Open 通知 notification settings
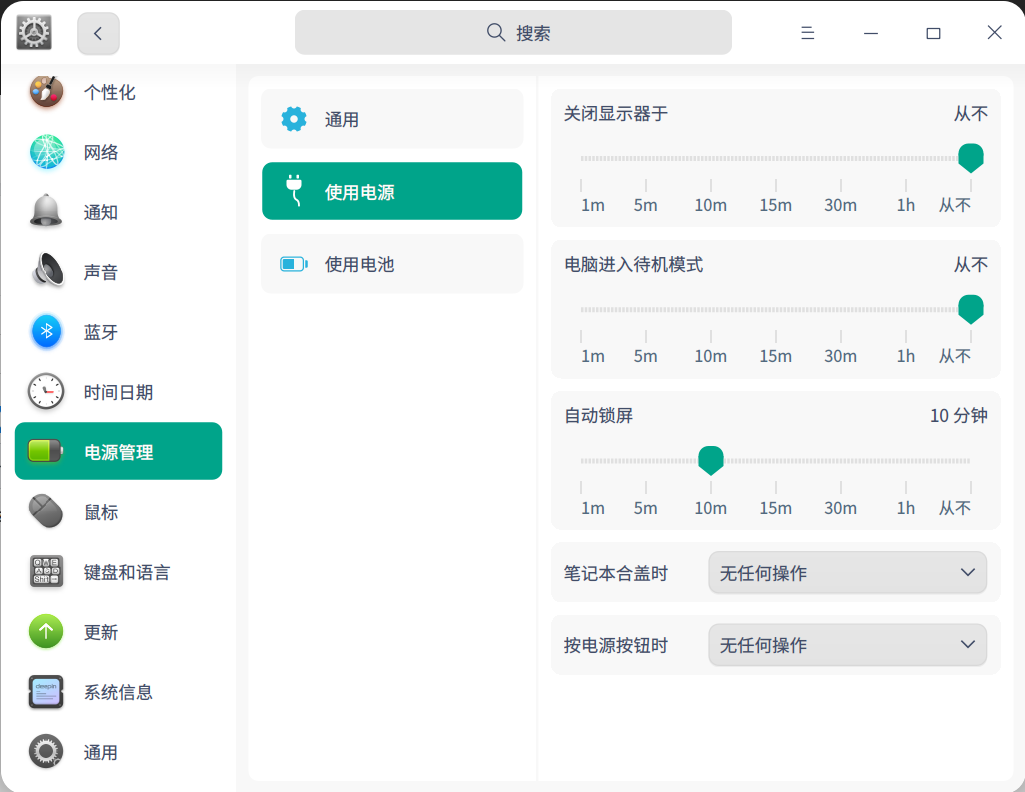 click(100, 212)
